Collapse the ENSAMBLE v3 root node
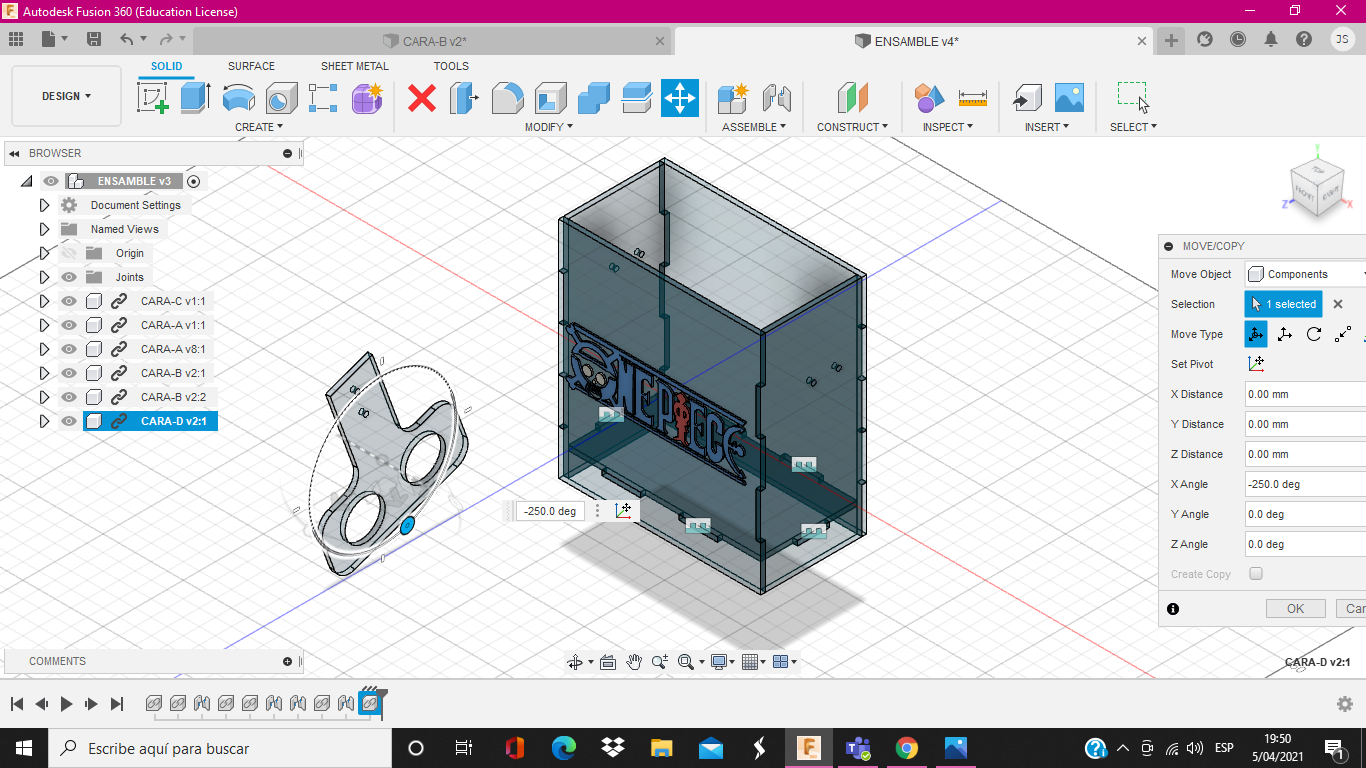 (x=26, y=181)
